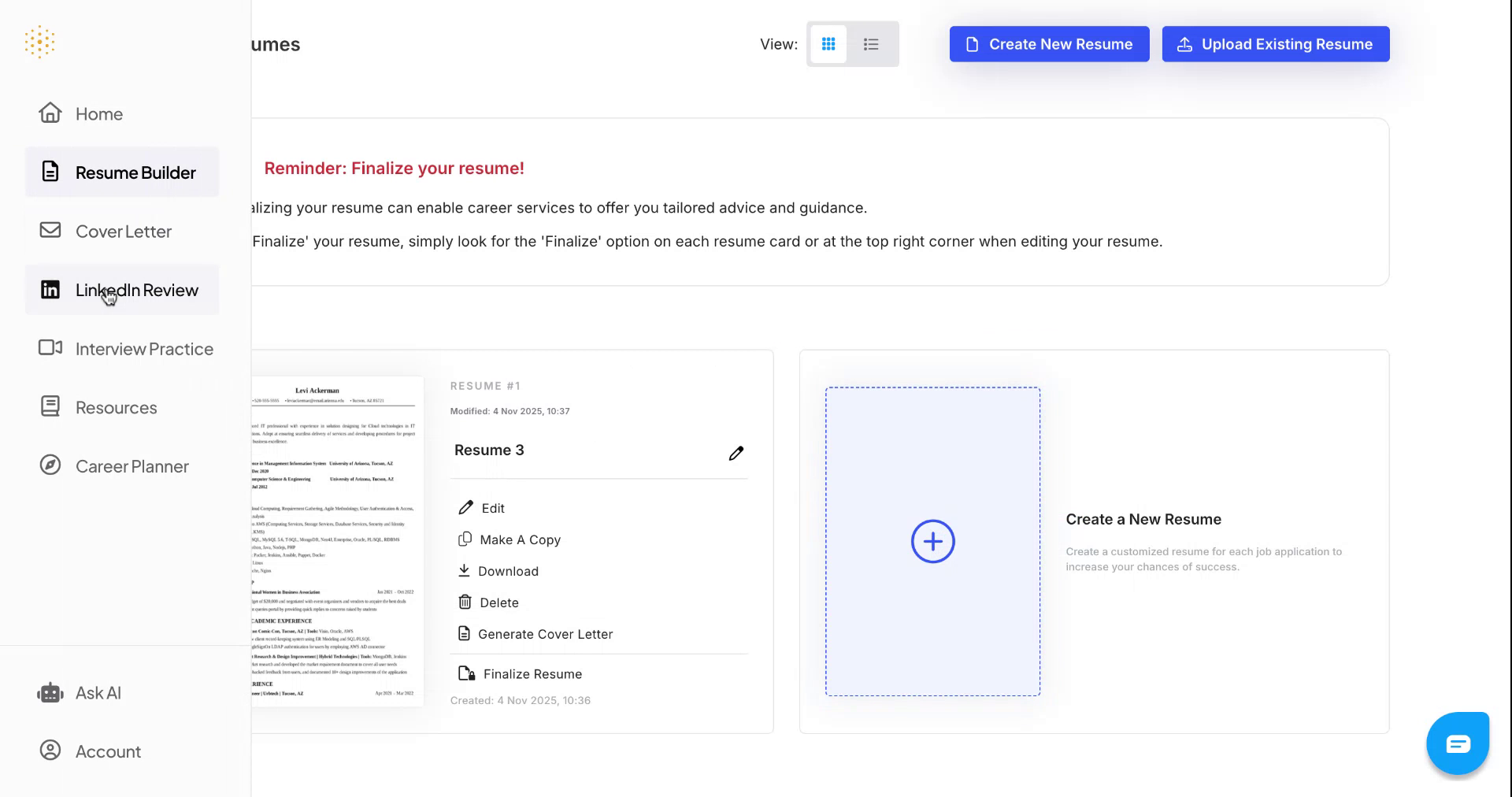
Task: Click the Ask AI robot icon
Action: tap(50, 692)
